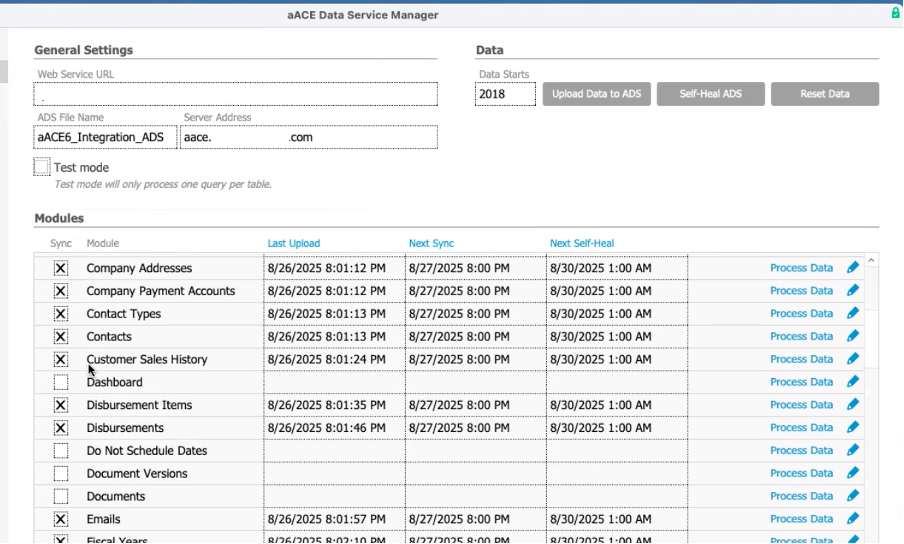The width and height of the screenshot is (904, 544).
Task: Click Process Data for Dashboard
Action: click(801, 381)
